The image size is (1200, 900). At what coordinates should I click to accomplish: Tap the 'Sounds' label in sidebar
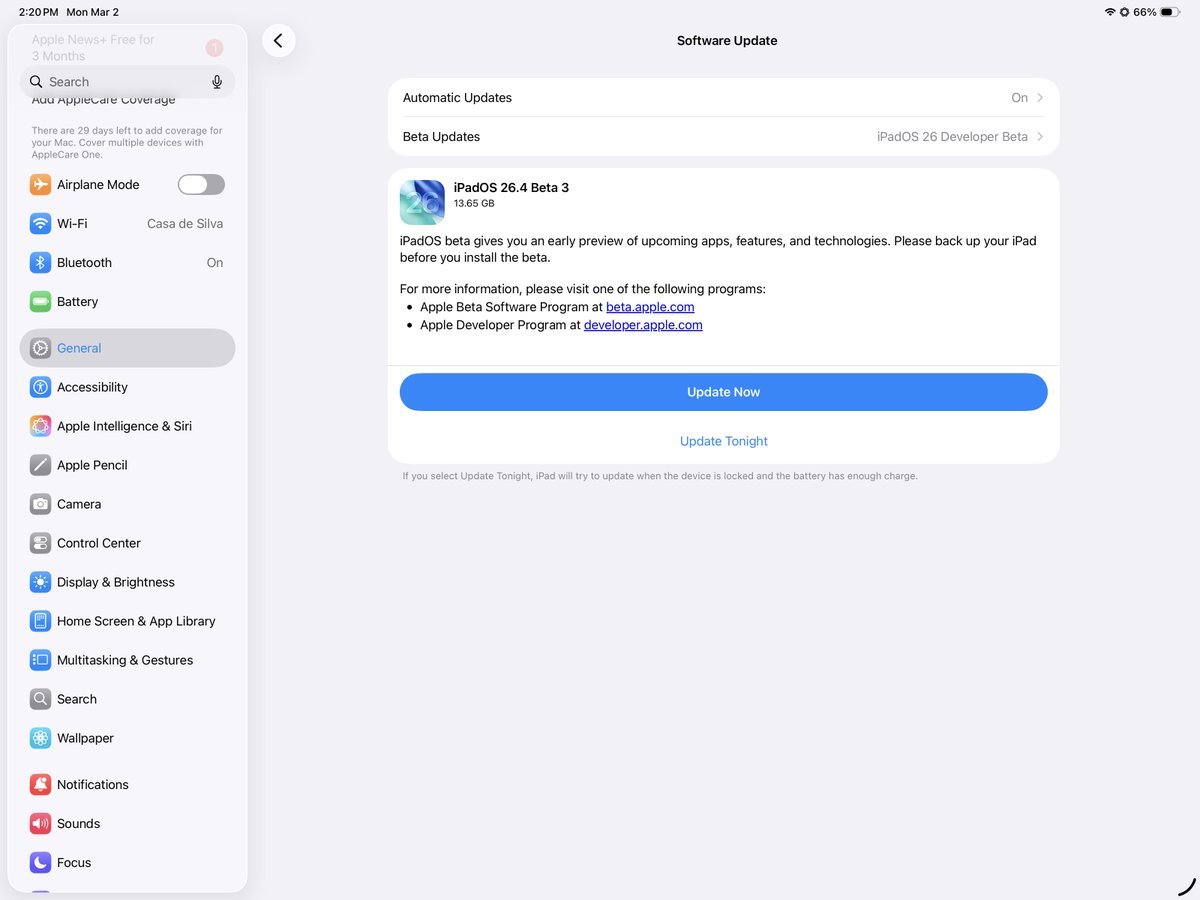tap(78, 824)
